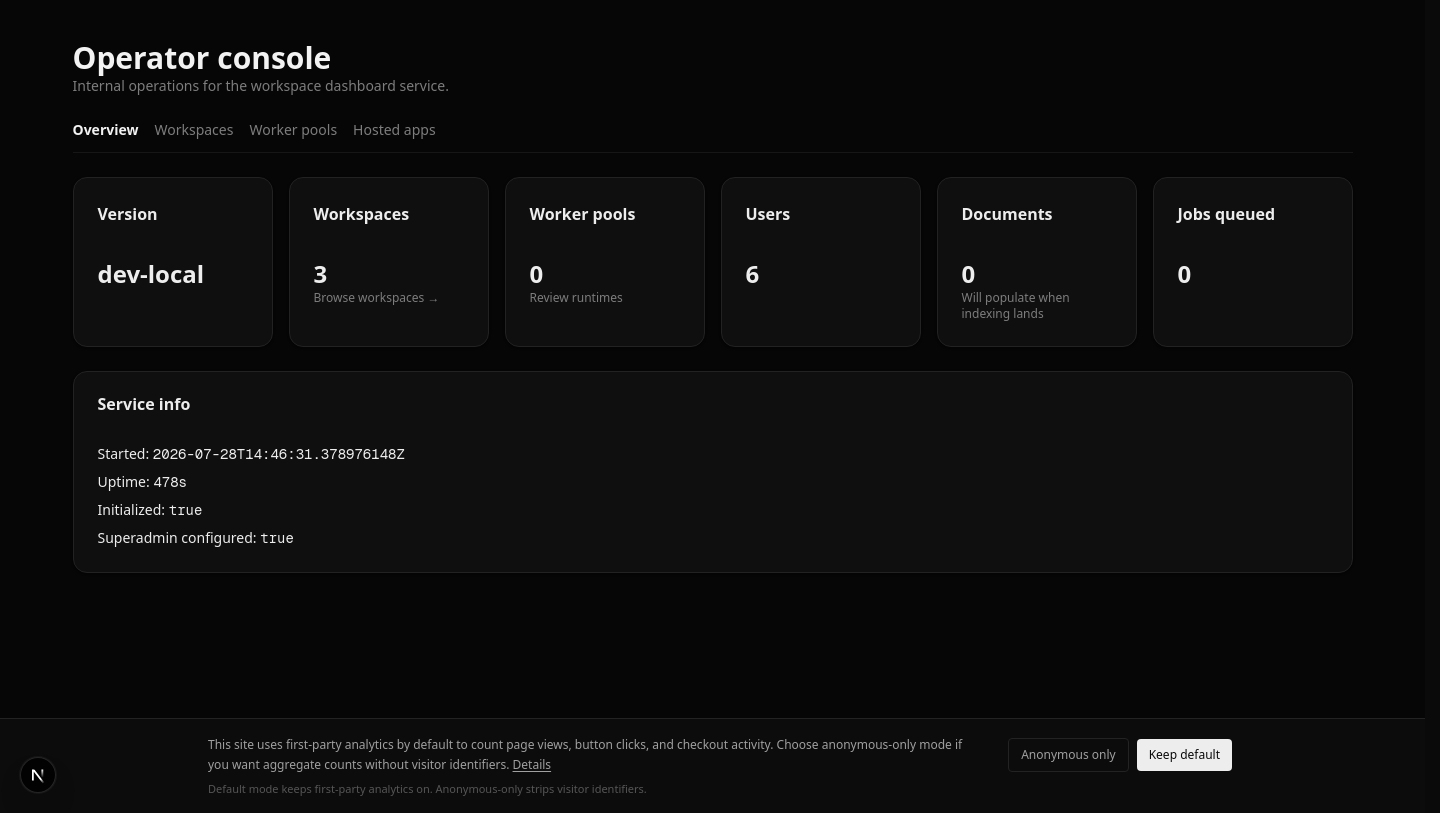Click the Version card title

coord(127,214)
